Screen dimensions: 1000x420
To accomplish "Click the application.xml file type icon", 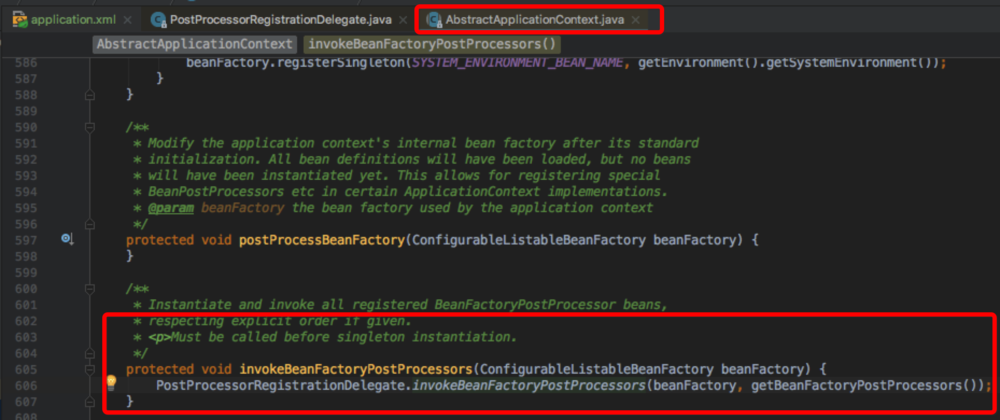I will click(20, 20).
